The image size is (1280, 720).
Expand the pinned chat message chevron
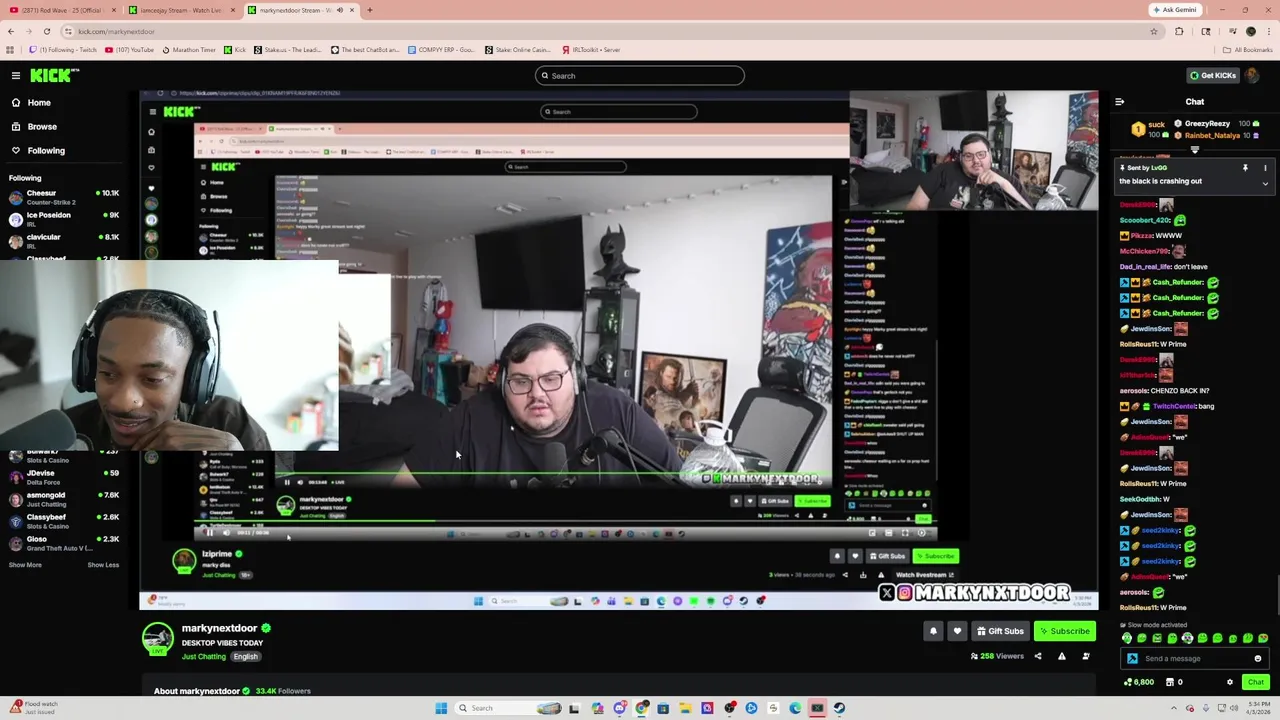pos(1265,183)
